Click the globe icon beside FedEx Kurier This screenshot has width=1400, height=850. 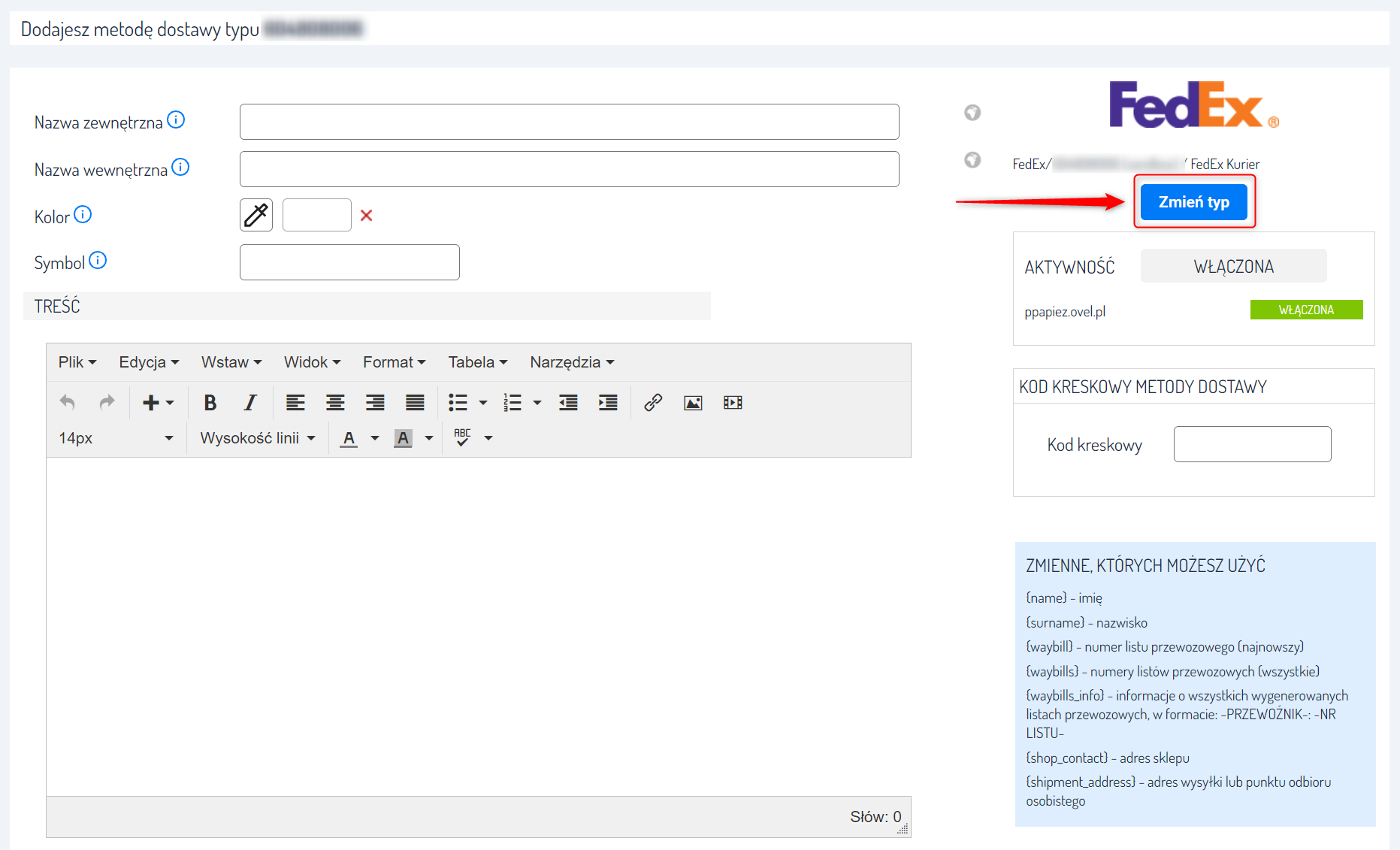[972, 160]
